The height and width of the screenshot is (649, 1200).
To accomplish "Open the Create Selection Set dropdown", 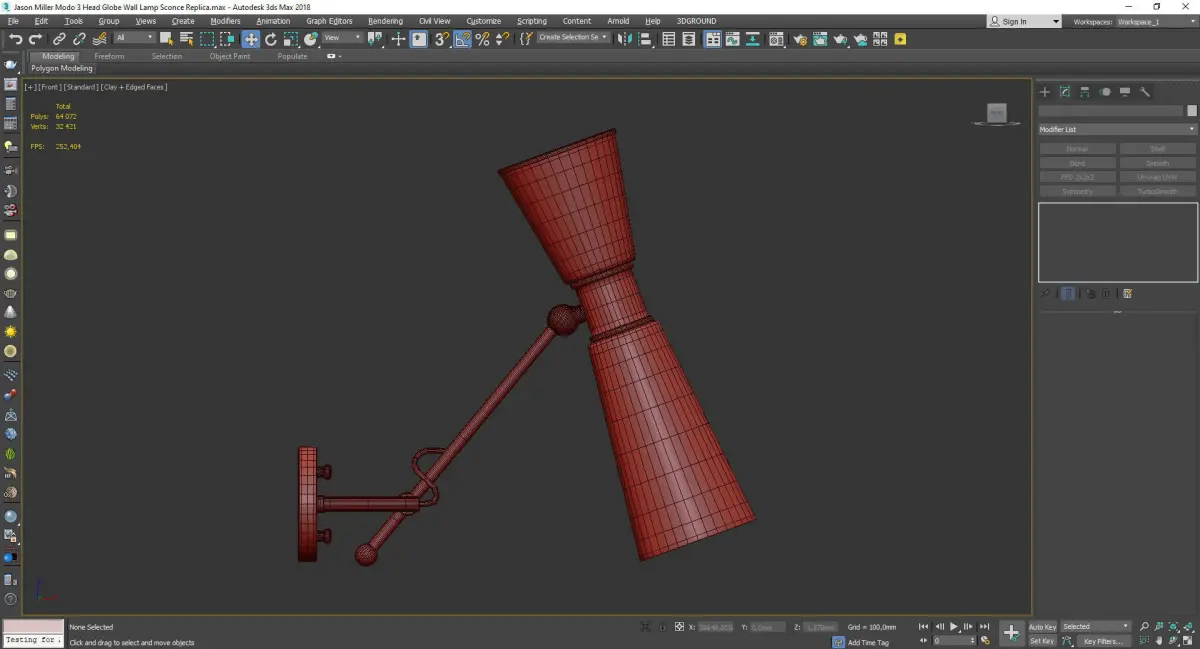I will [x=573, y=38].
